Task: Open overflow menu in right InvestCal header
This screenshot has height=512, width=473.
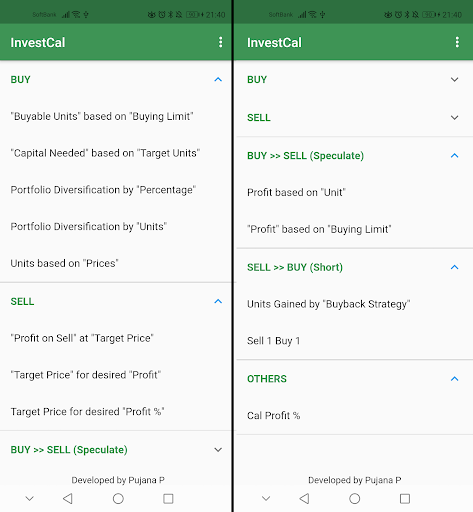Action: (457, 42)
